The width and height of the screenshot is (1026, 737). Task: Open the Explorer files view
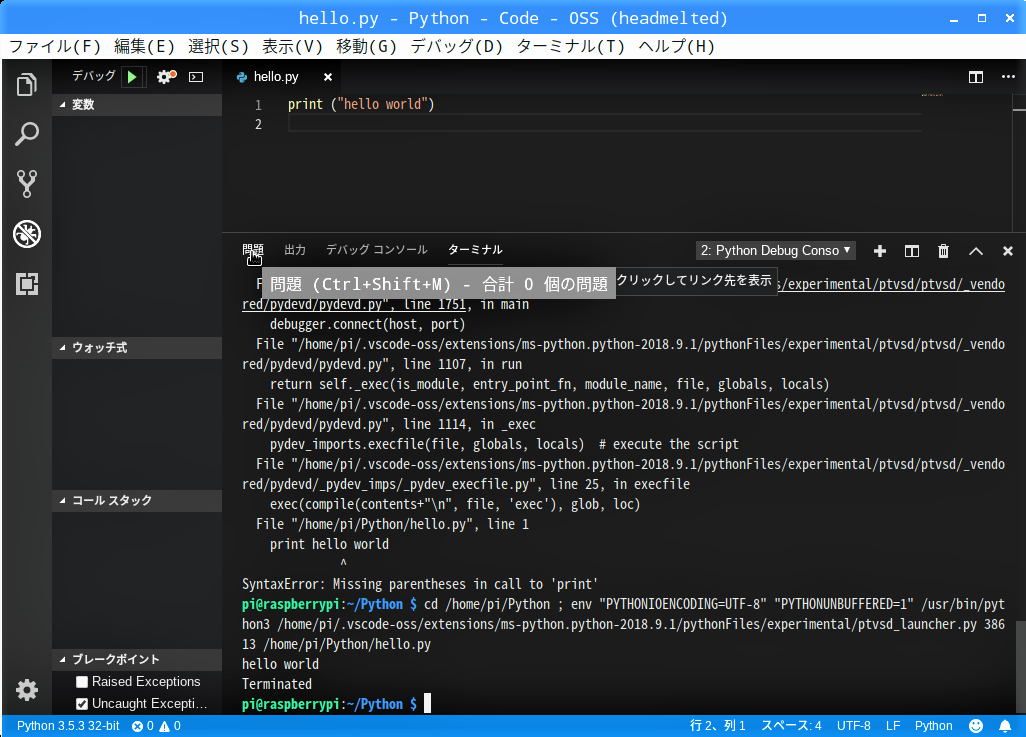pyautogui.click(x=26, y=84)
